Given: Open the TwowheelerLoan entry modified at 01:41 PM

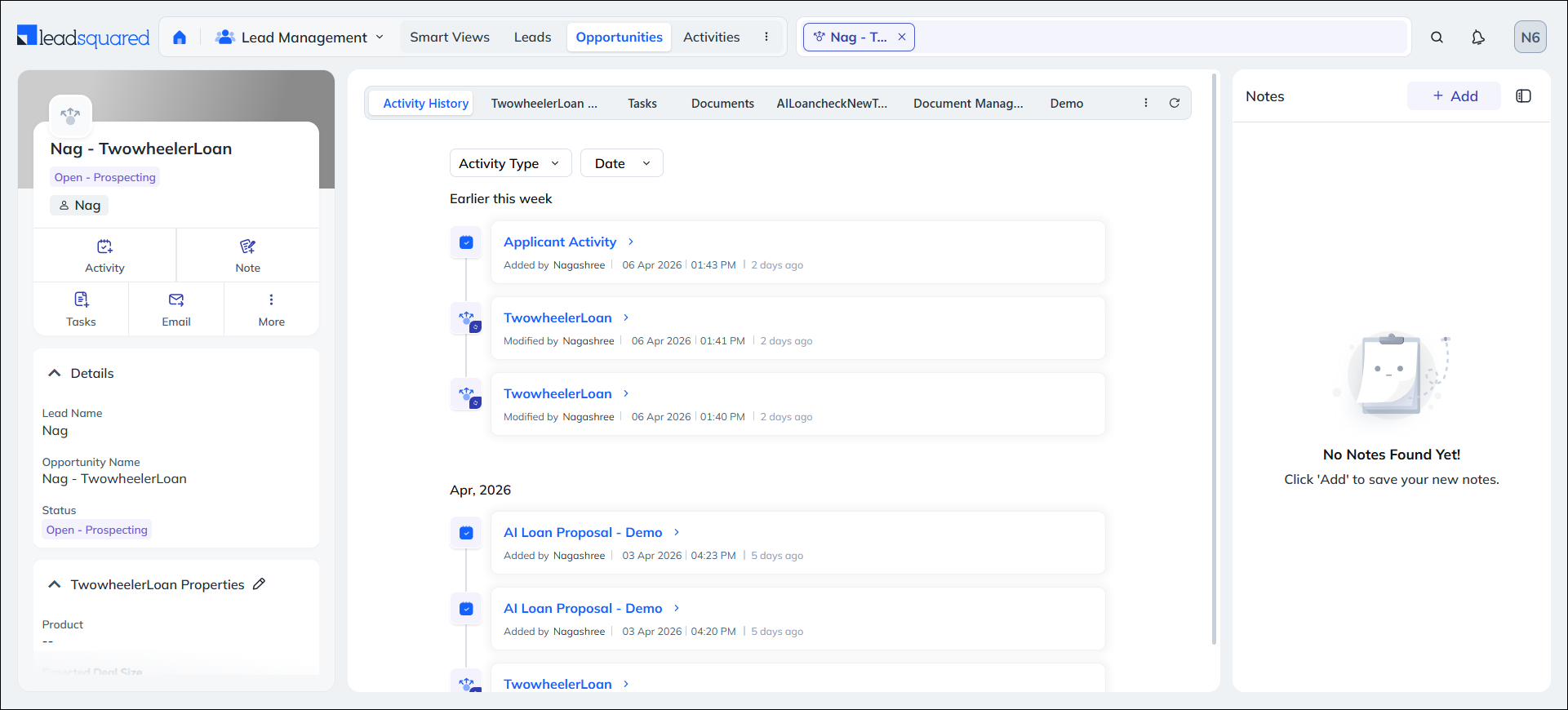Looking at the screenshot, I should [x=557, y=318].
